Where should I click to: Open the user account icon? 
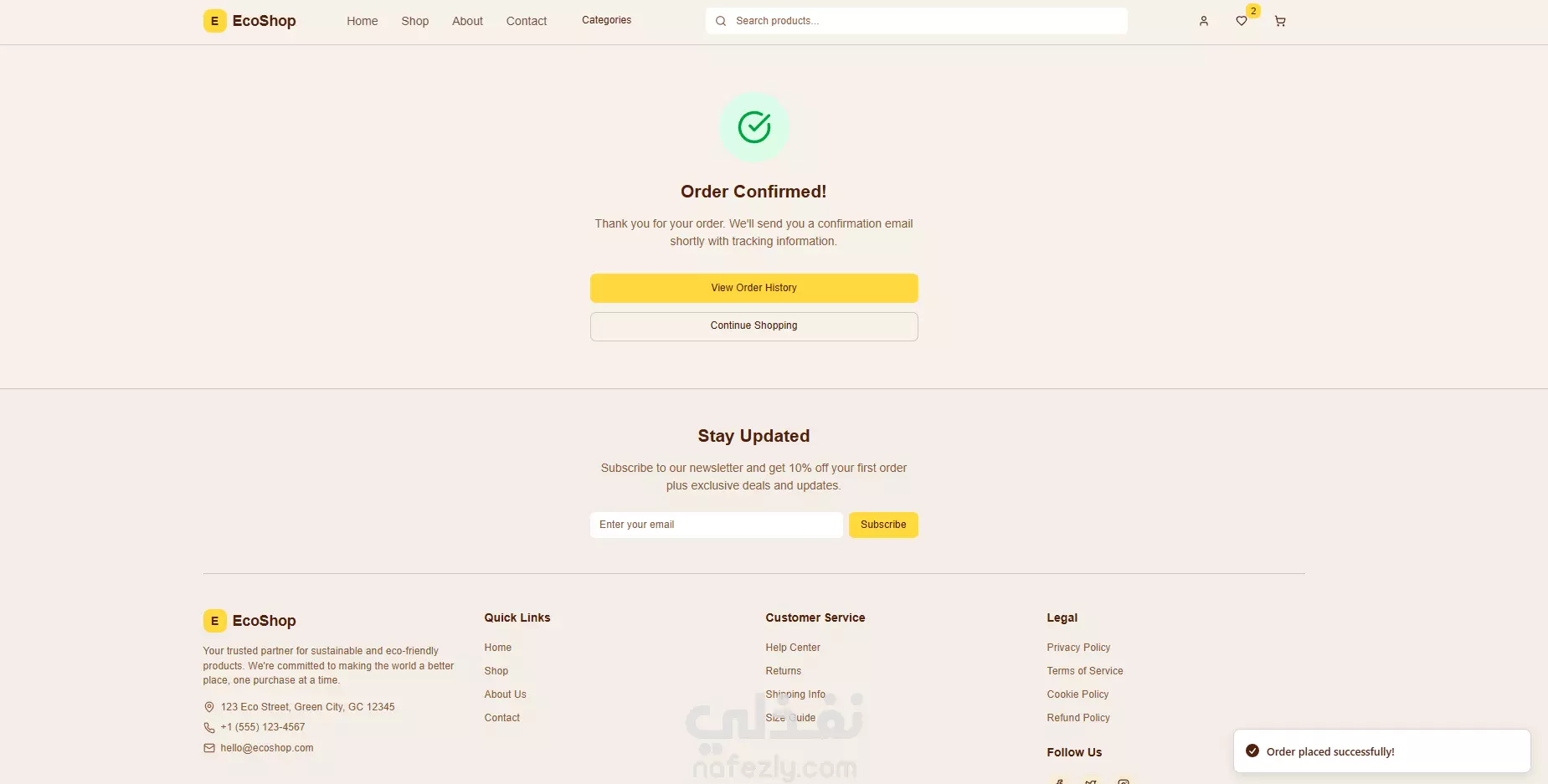[1203, 21]
